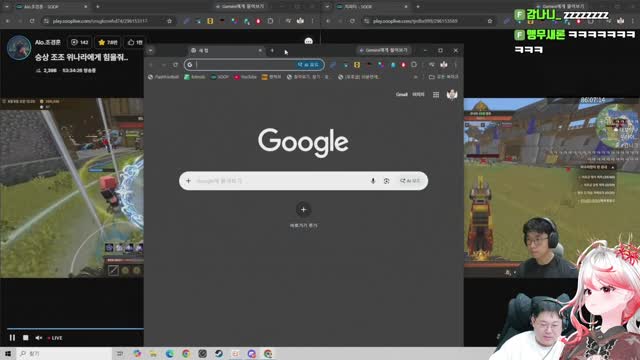This screenshot has height=360, width=640.
Task: Click the add shortcut plus button
Action: (303, 209)
